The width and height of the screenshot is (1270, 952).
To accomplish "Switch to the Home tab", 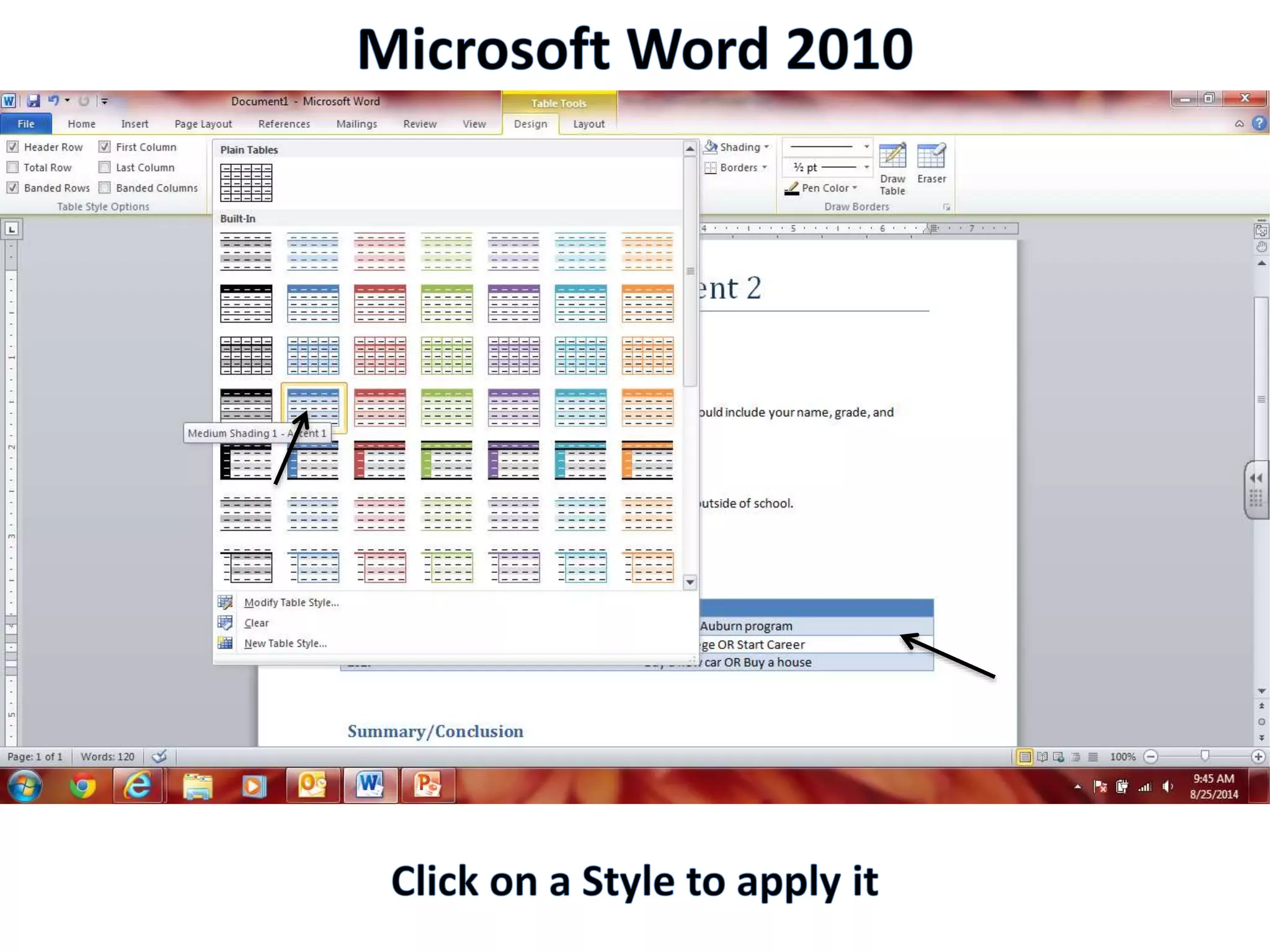I will (81, 124).
